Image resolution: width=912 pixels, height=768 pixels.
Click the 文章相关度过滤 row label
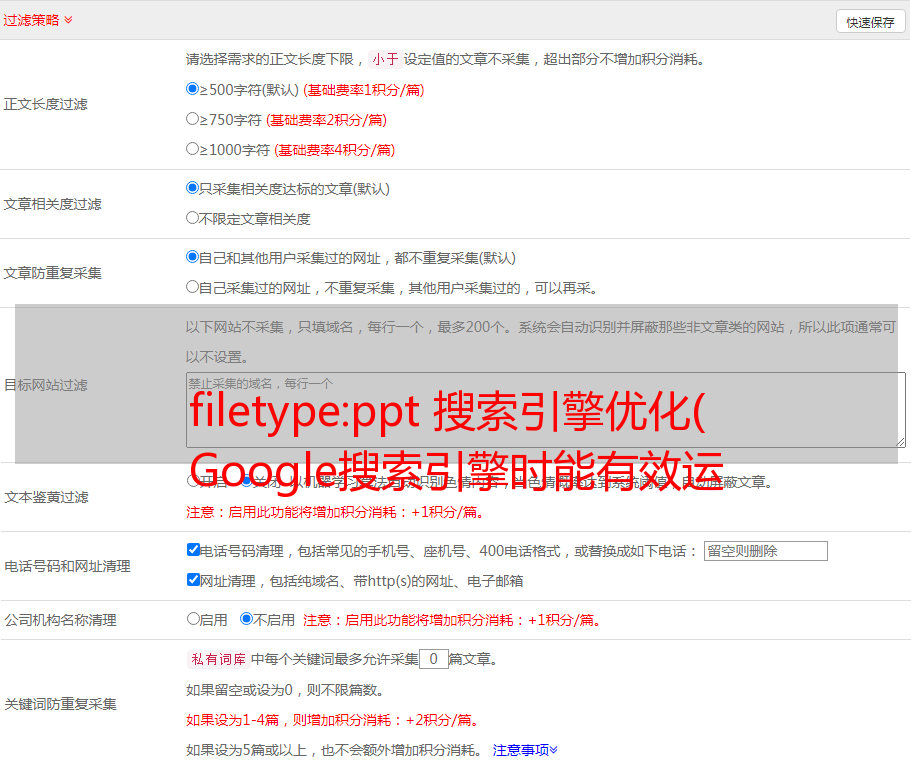click(x=52, y=204)
